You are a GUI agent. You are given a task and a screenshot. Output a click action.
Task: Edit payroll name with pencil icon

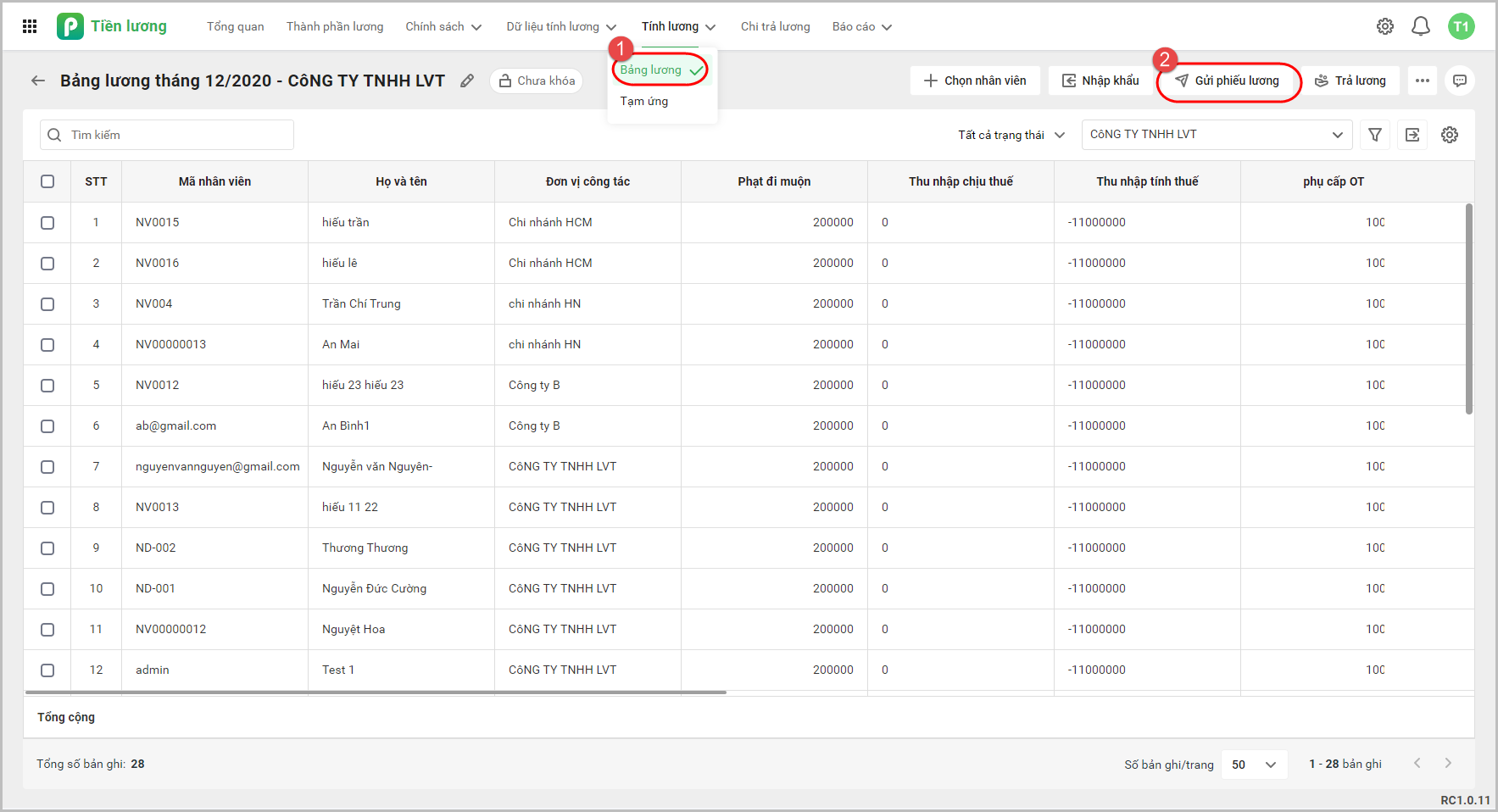(x=467, y=81)
